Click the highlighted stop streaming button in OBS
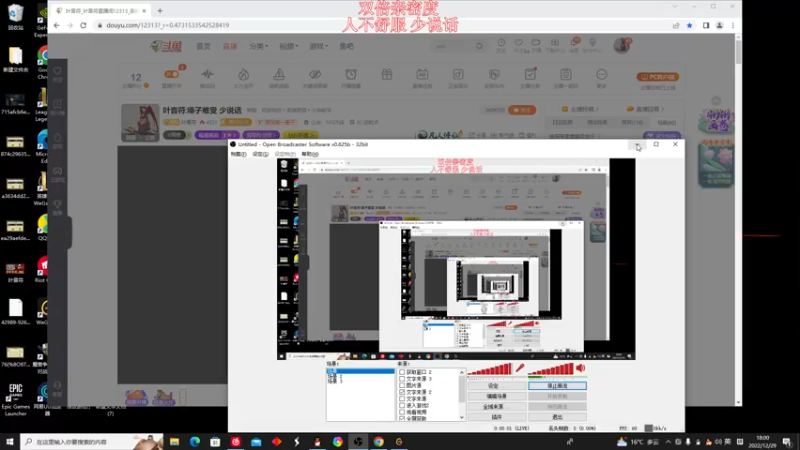The height and width of the screenshot is (450, 800). (x=557, y=386)
